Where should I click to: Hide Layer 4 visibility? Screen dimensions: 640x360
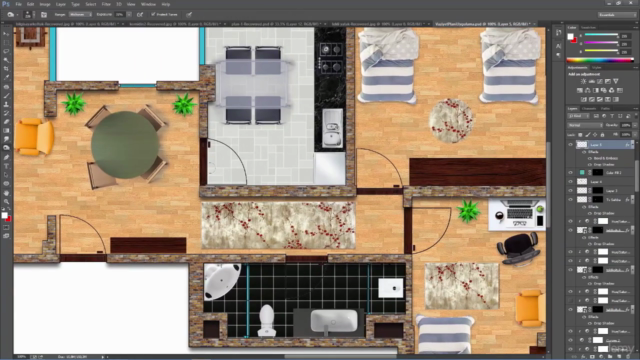(570, 182)
